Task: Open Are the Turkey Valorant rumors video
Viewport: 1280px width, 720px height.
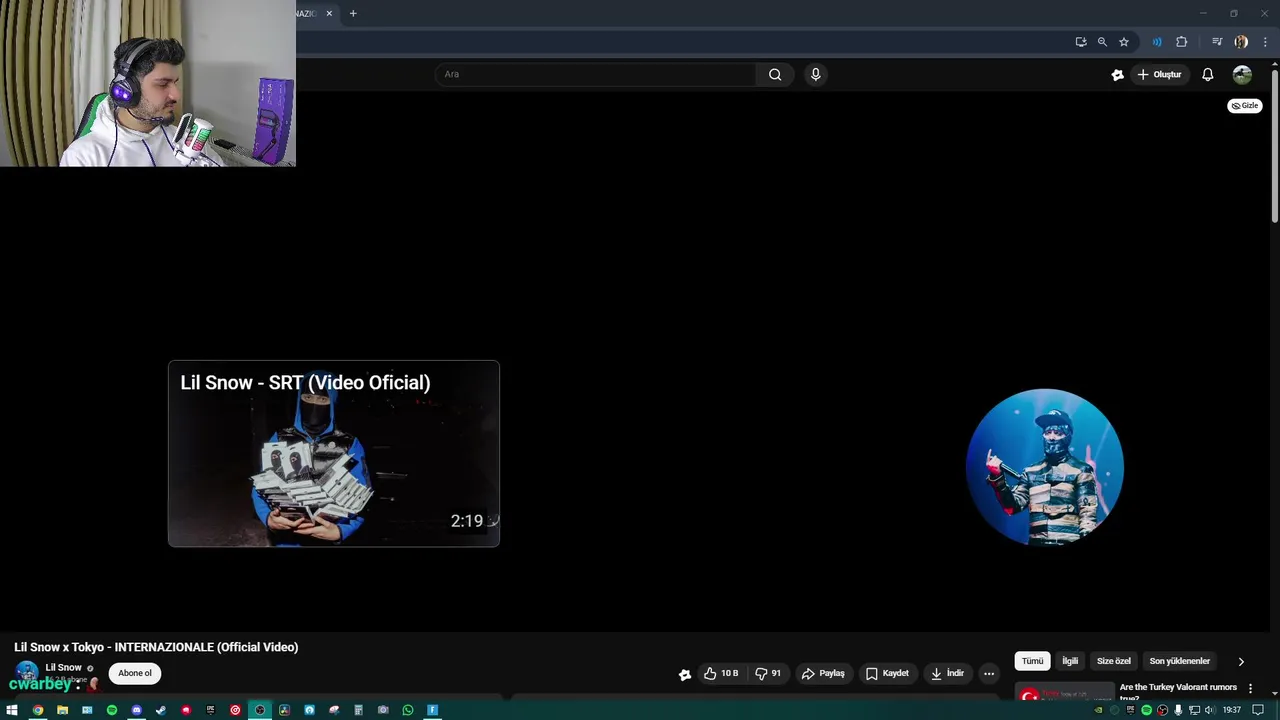Action: point(1178,690)
